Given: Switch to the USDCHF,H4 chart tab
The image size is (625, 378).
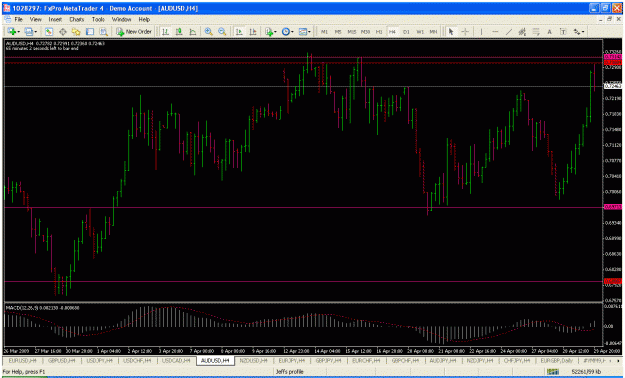Looking at the screenshot, I should (137, 360).
